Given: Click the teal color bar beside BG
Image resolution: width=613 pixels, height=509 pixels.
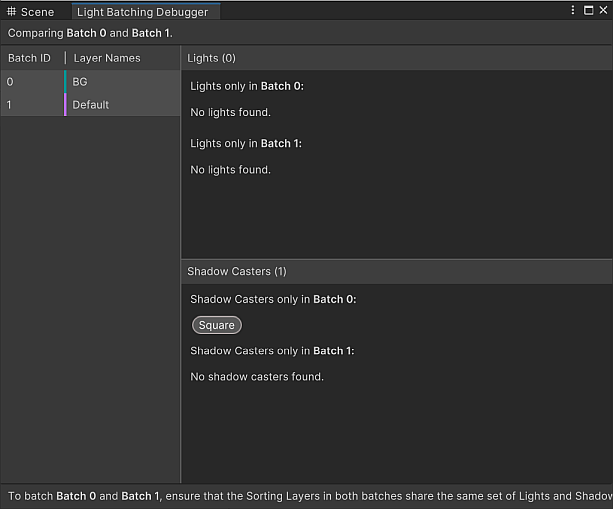Looking at the screenshot, I should click(65, 81).
